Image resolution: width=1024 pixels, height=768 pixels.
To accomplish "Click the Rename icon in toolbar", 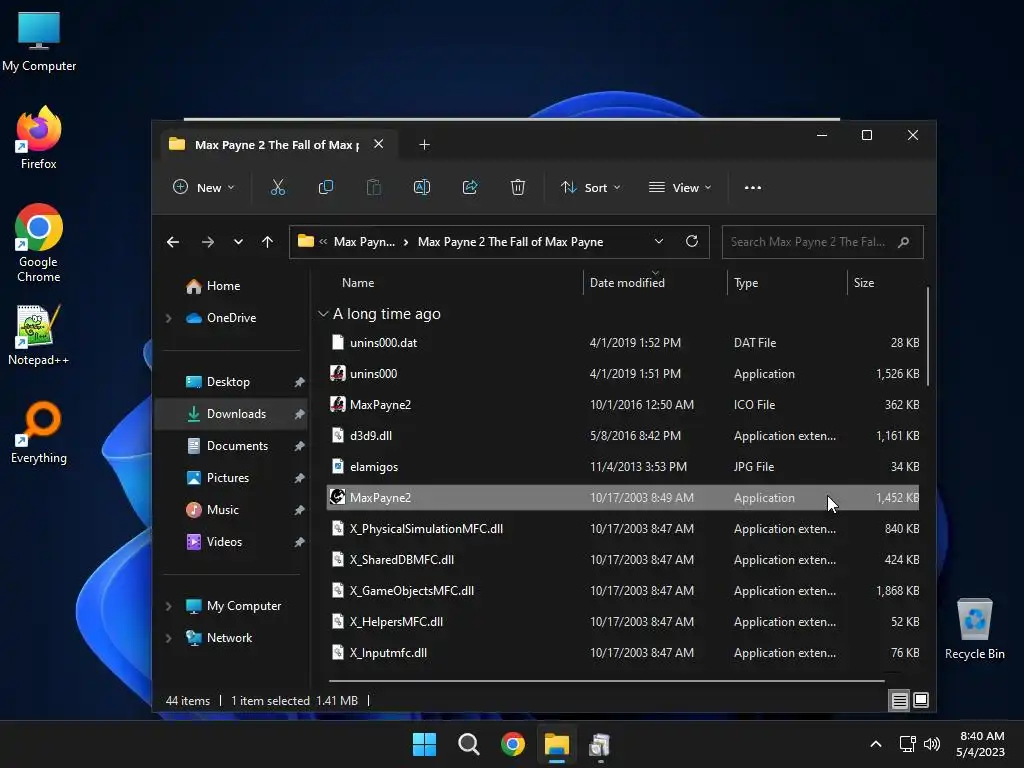I will pos(422,187).
